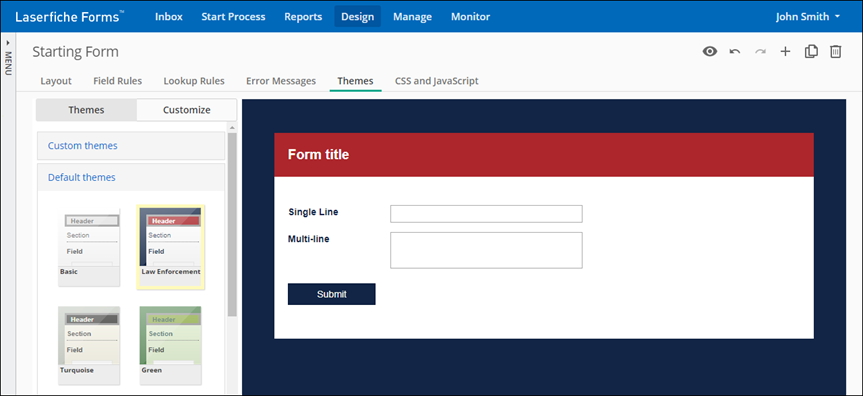Viewport: 863px width, 396px height.
Task: Click the plus add-form icon
Action: 785,52
